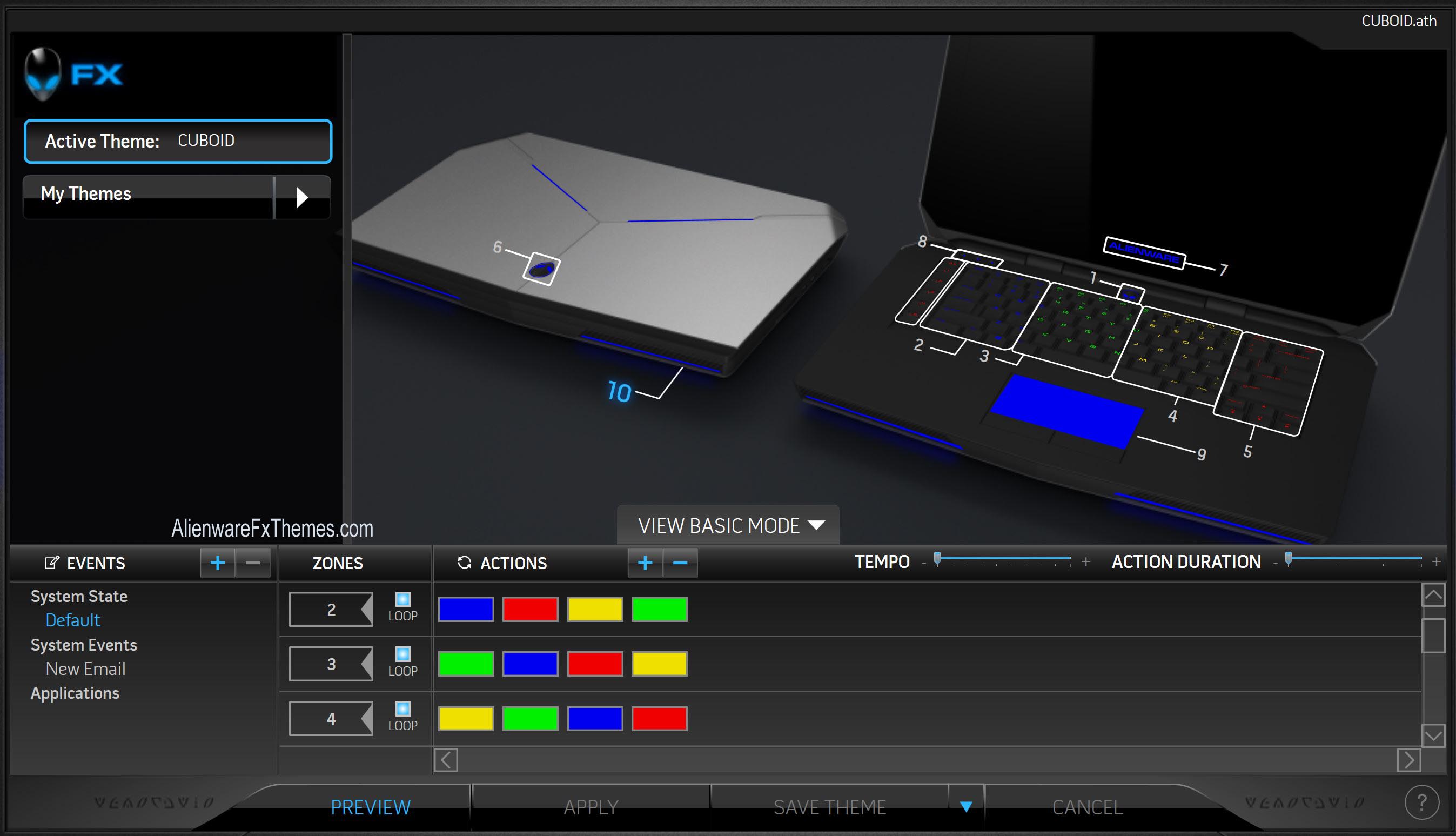Adjust the TEMPO slider handle
The width and height of the screenshot is (1456, 836).
(937, 558)
